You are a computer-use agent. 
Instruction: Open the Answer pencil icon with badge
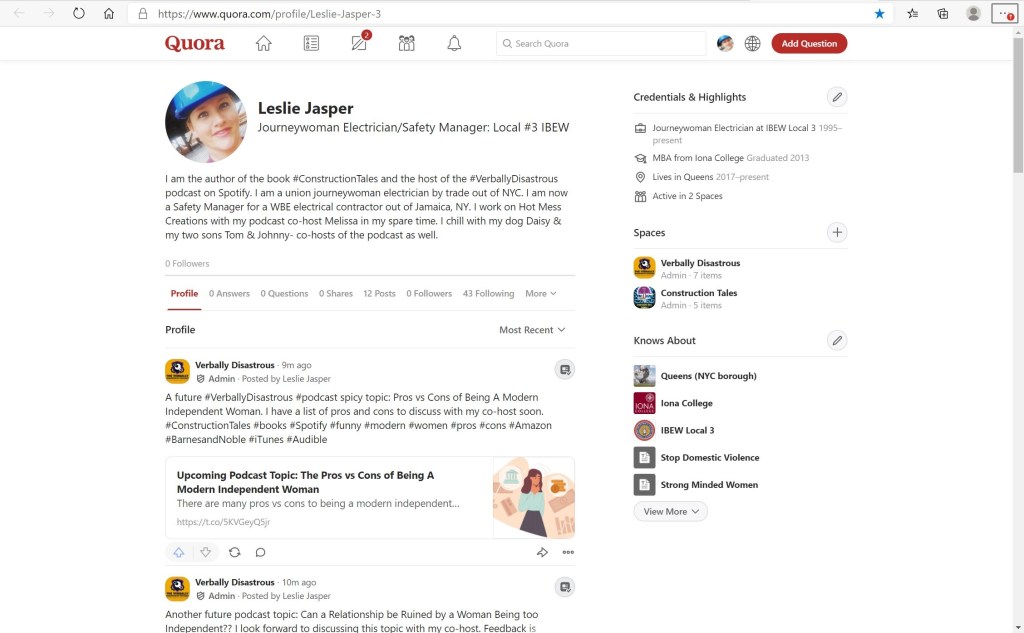pos(359,44)
